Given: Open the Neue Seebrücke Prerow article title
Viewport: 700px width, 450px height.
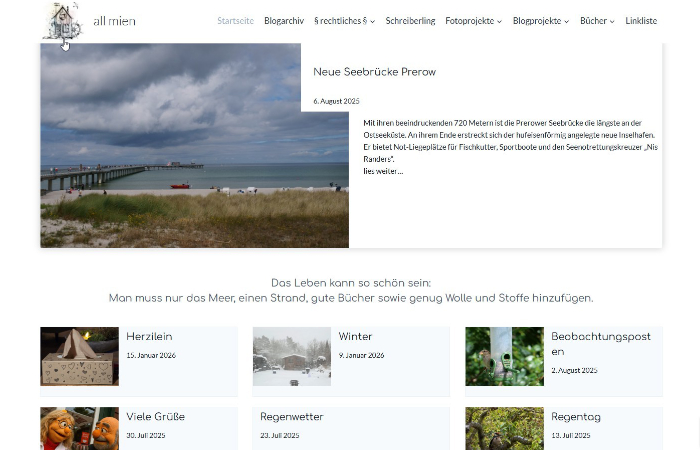Looking at the screenshot, I should click(x=374, y=72).
